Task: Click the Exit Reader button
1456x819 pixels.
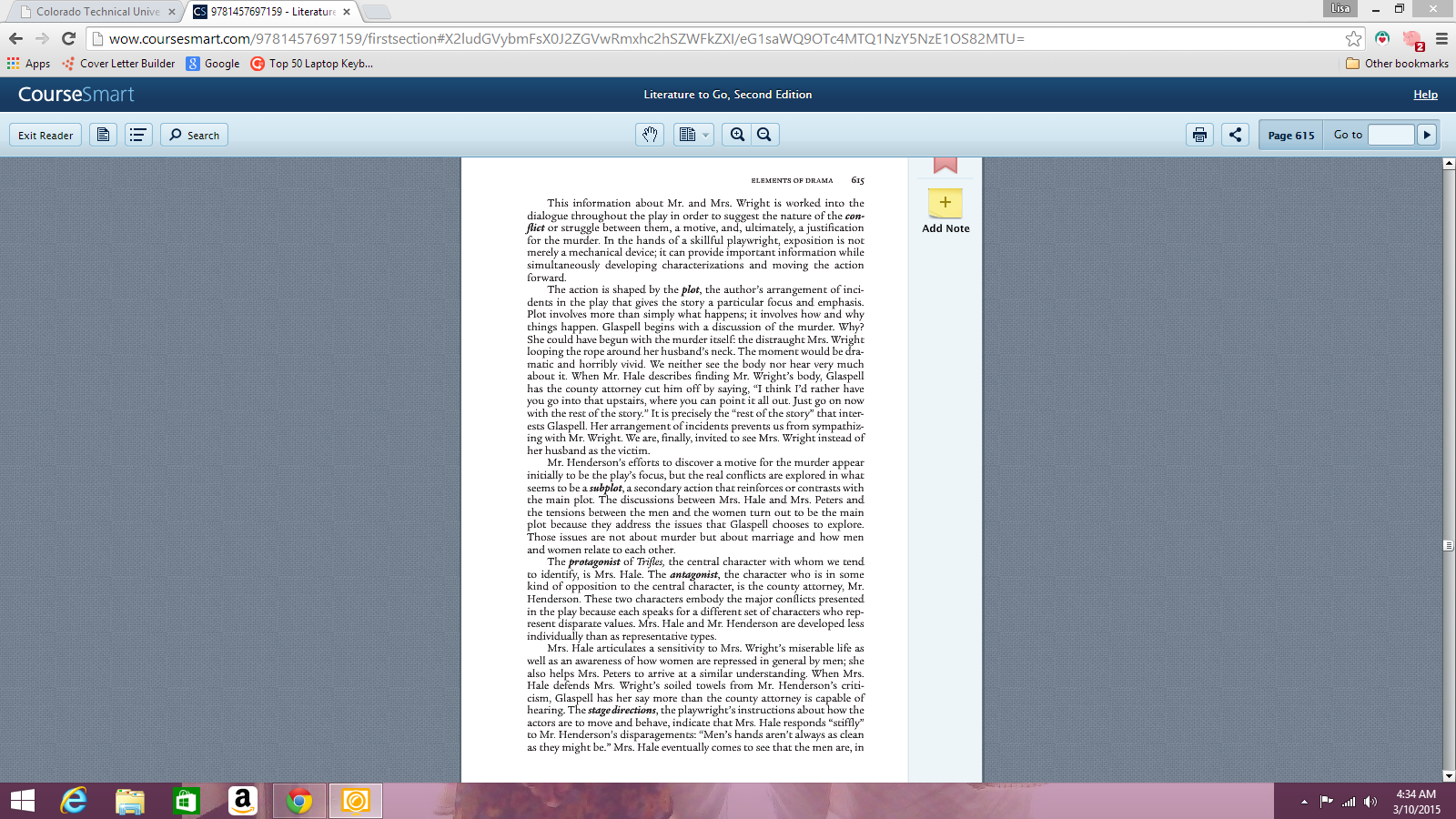Action: (x=45, y=135)
